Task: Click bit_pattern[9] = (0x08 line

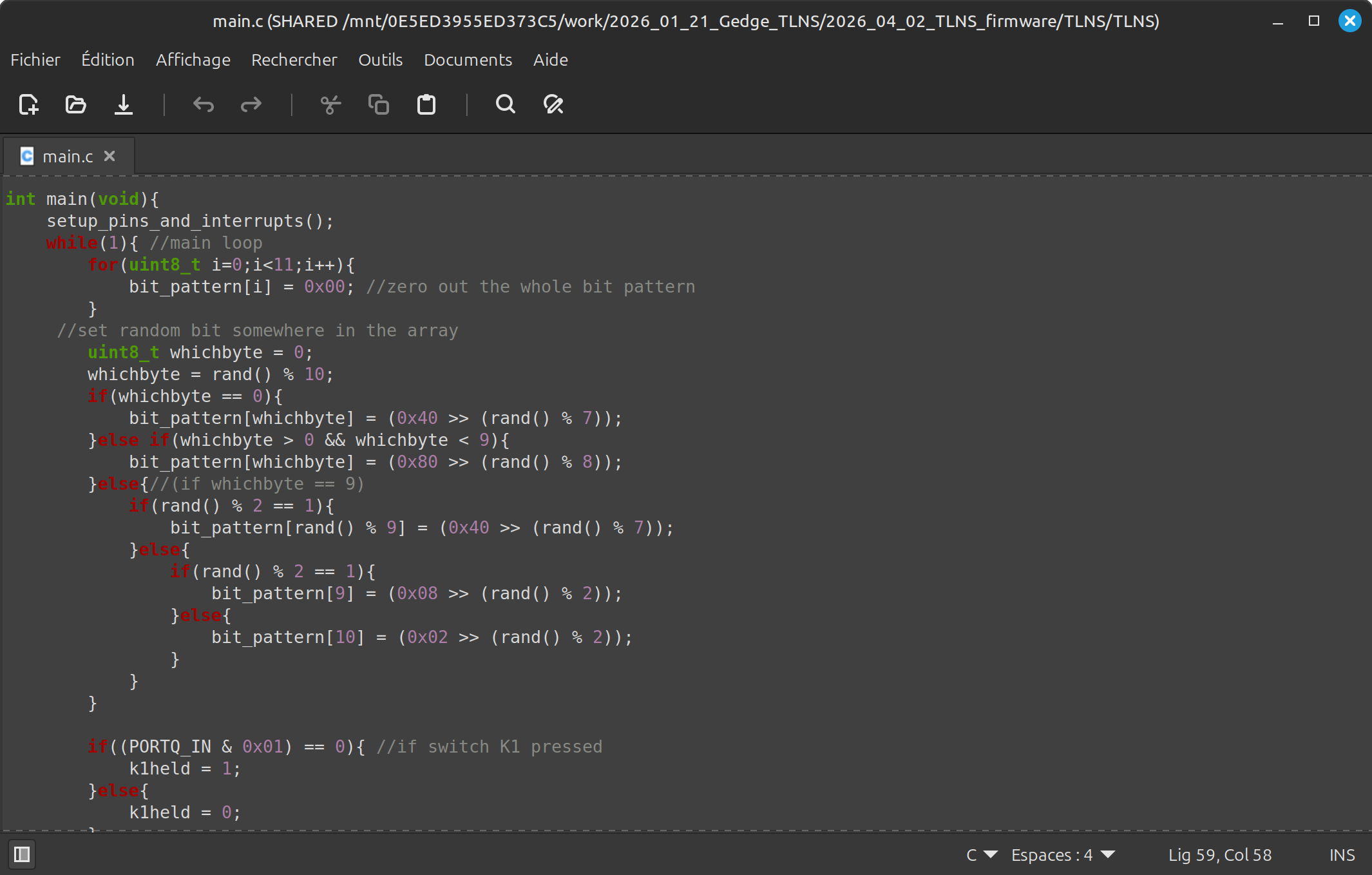Action: click(x=417, y=593)
